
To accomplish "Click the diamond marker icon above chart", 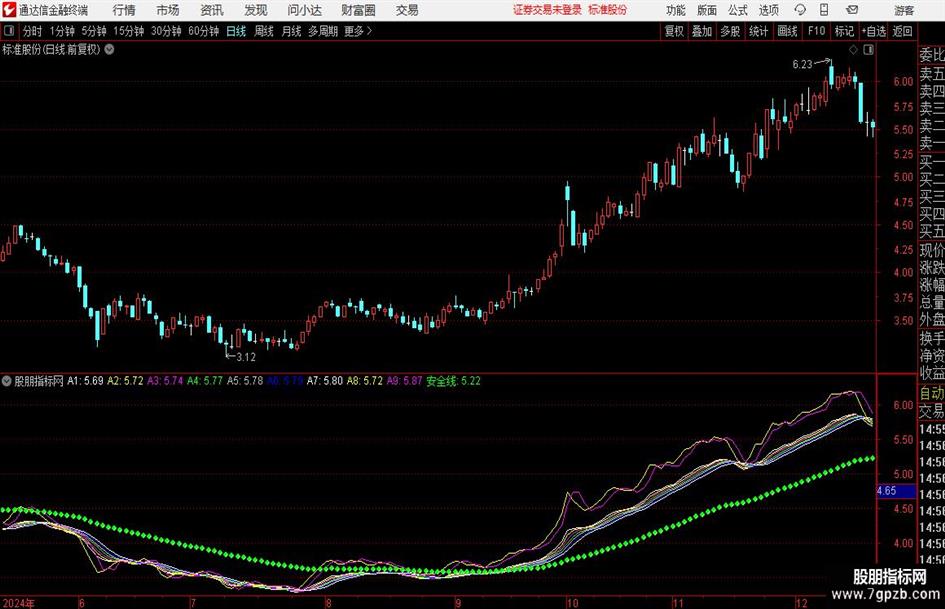I will coord(853,50).
